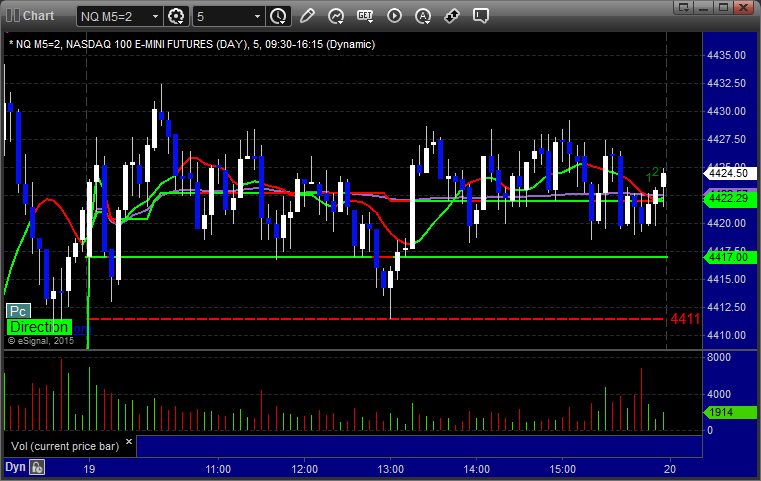This screenshot has height=481, width=761.
Task: Click the green 4417.00 price marker
Action: 729,257
